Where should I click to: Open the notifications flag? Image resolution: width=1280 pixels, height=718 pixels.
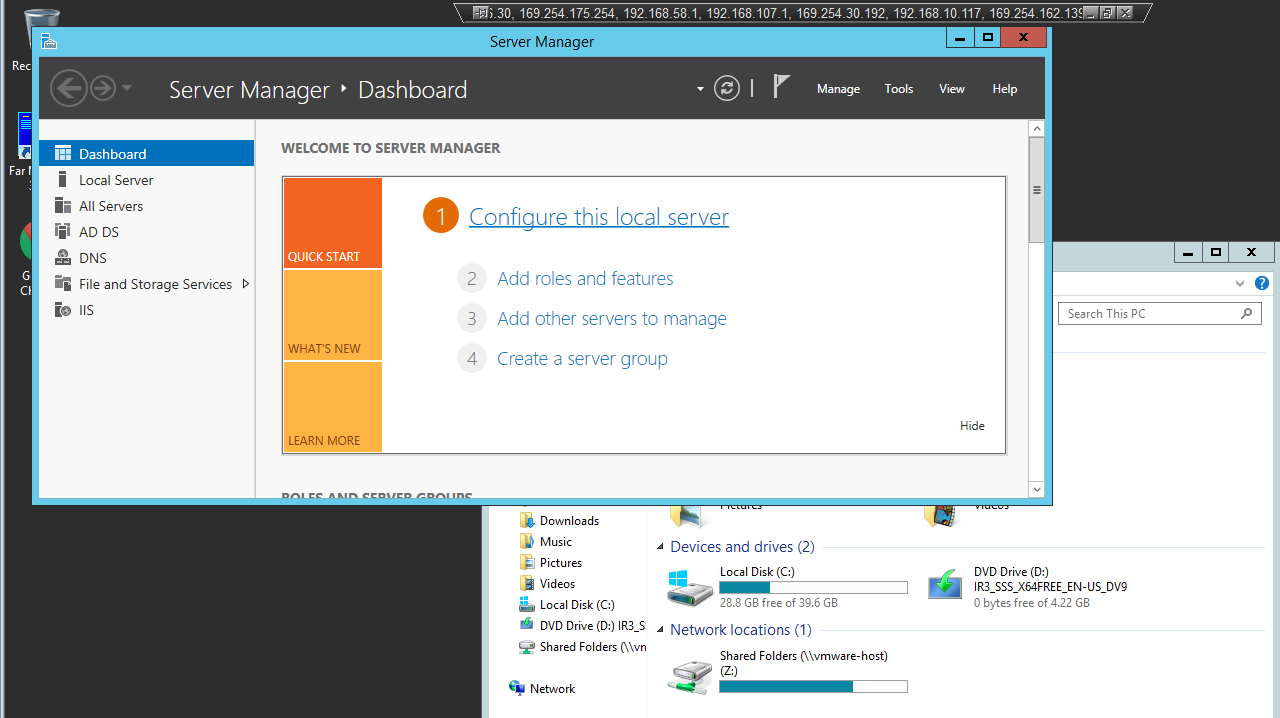782,87
